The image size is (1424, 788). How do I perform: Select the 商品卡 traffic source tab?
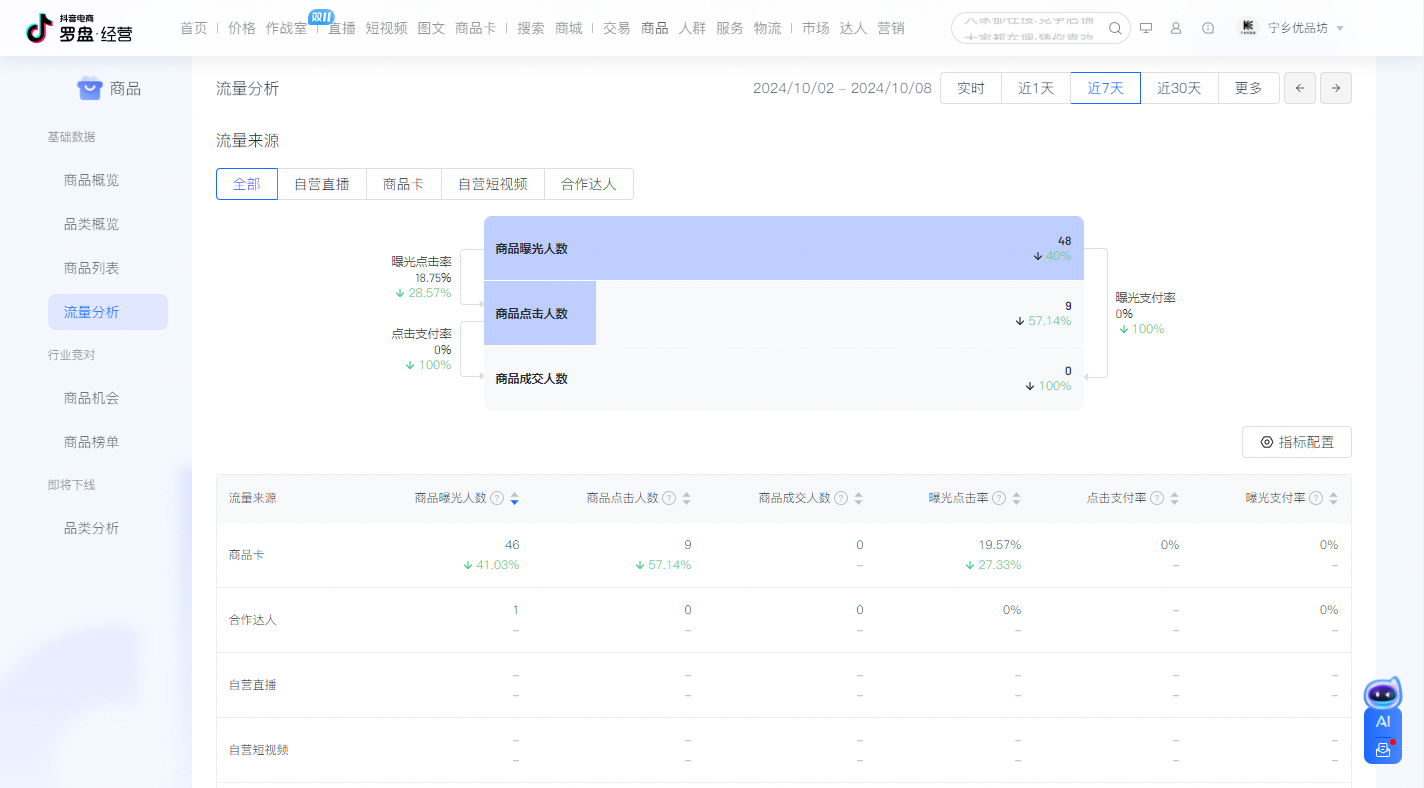coord(404,184)
